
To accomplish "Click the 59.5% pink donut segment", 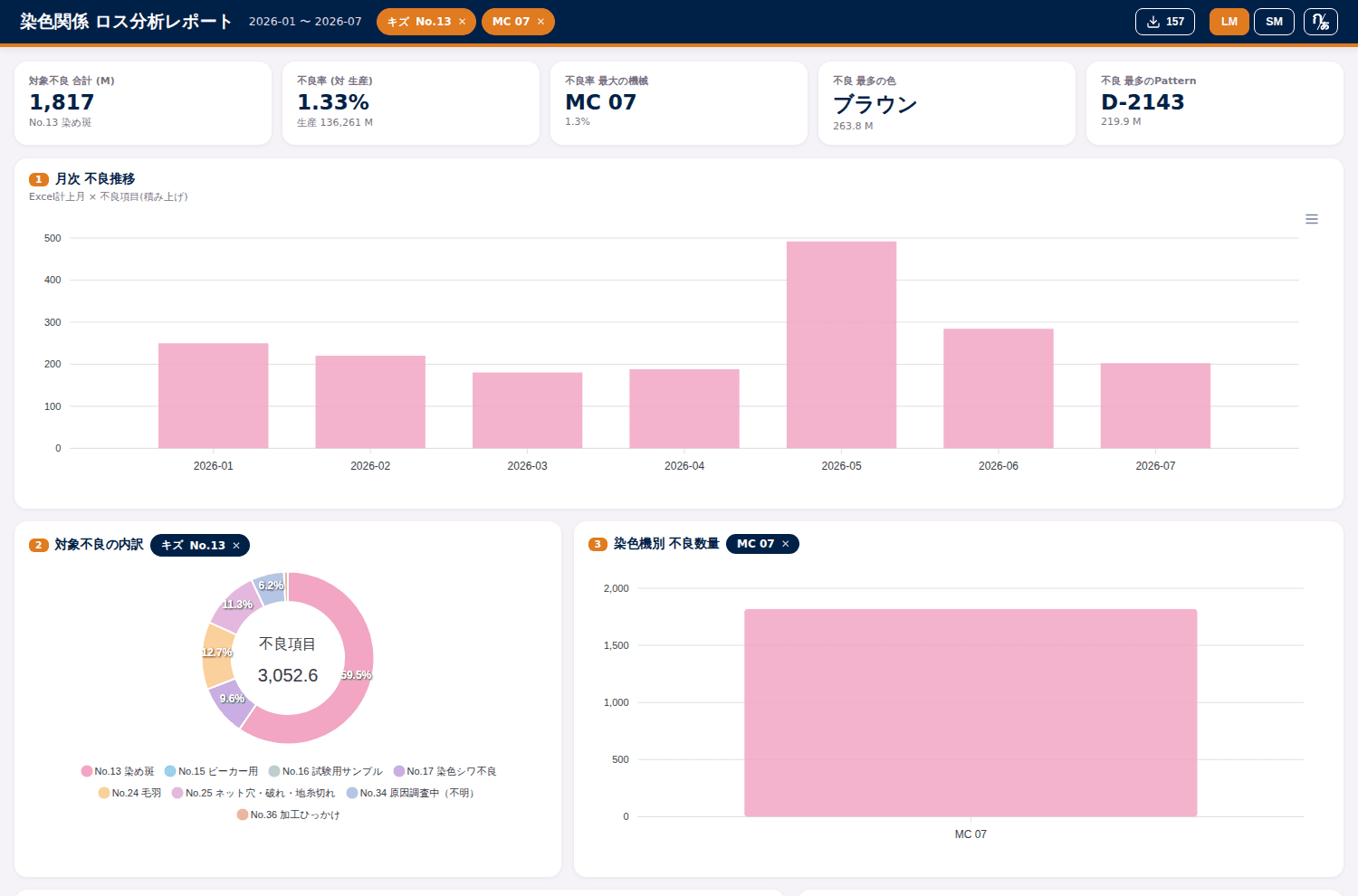I will tap(357, 674).
